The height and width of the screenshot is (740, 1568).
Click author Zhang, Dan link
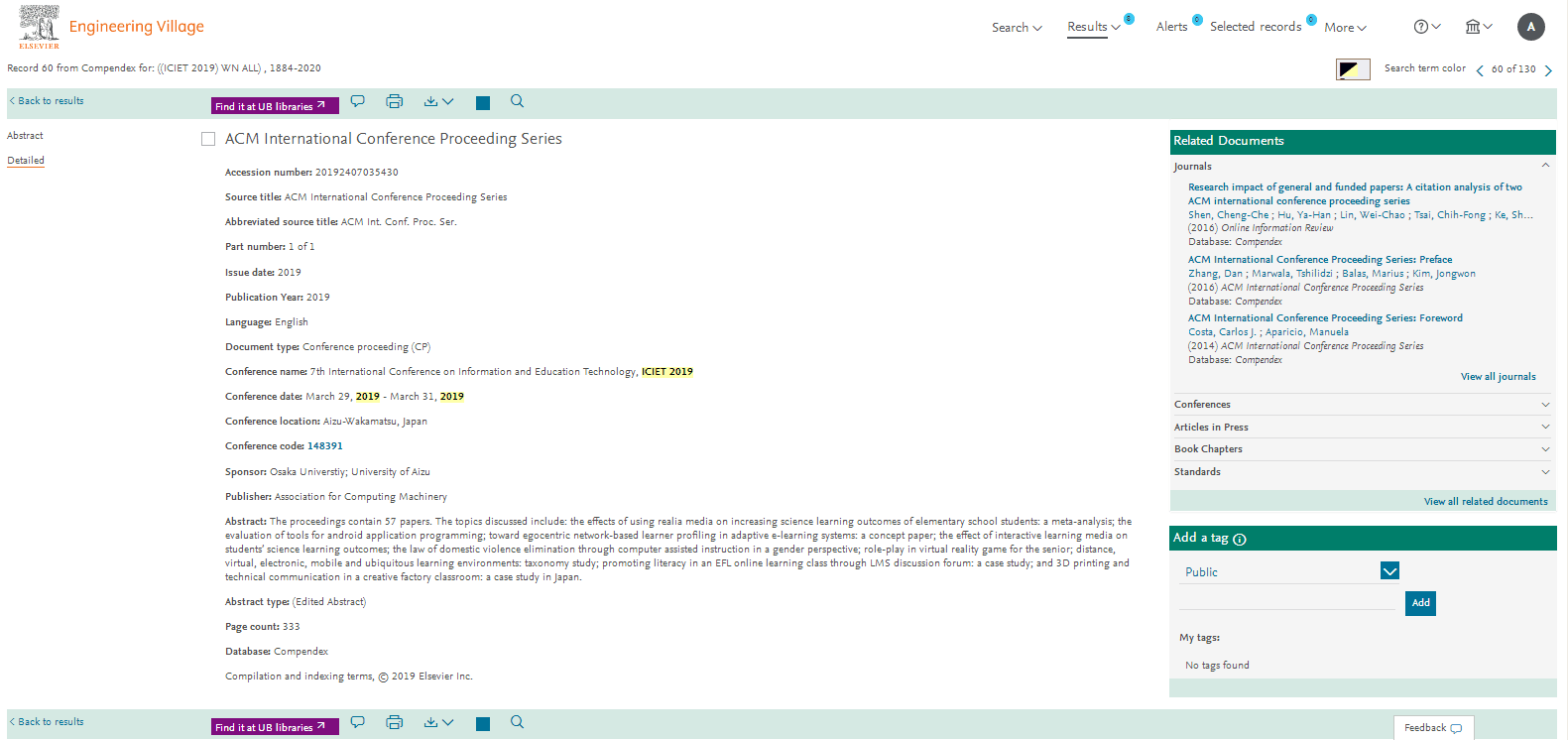[x=1215, y=274]
